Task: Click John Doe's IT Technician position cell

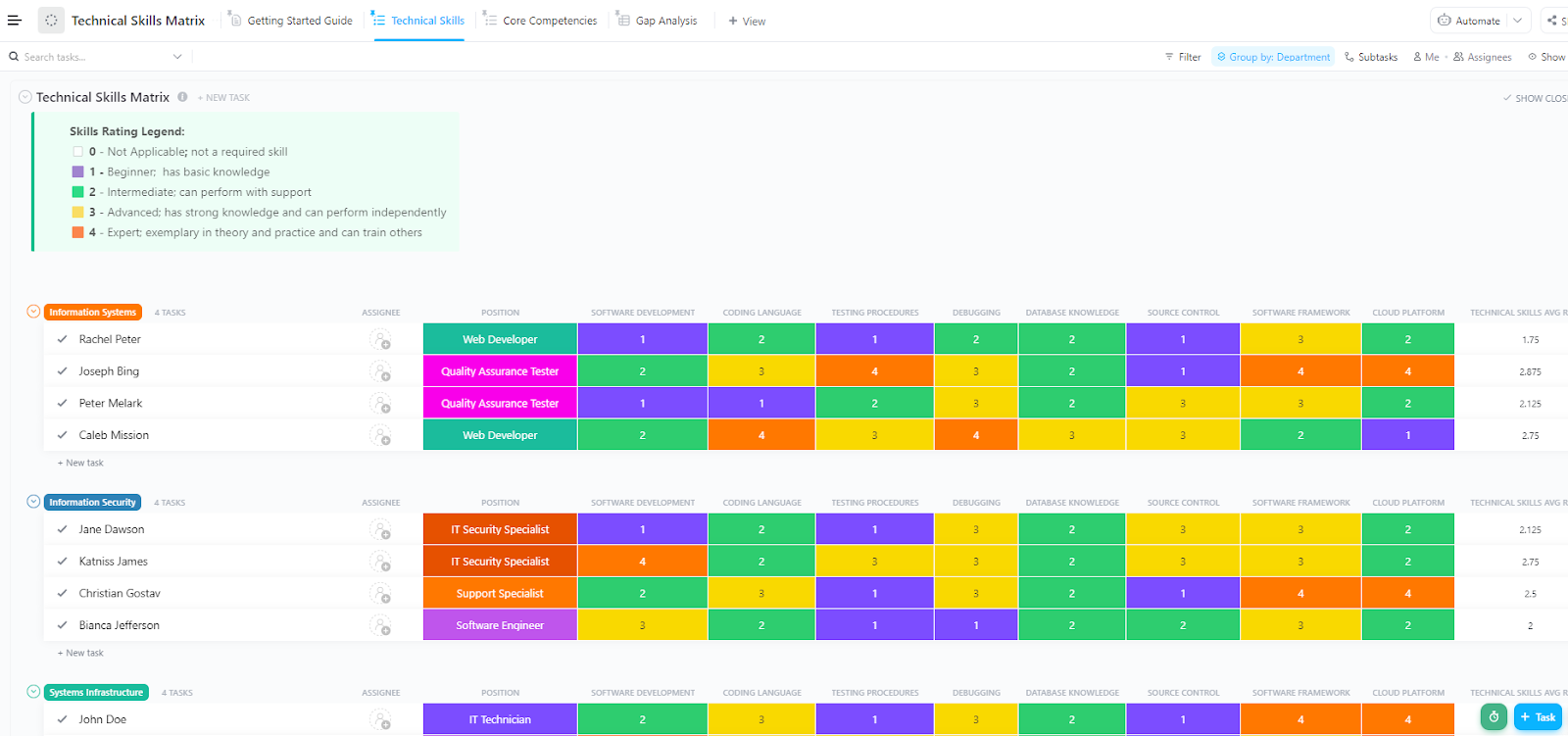Action: point(500,719)
